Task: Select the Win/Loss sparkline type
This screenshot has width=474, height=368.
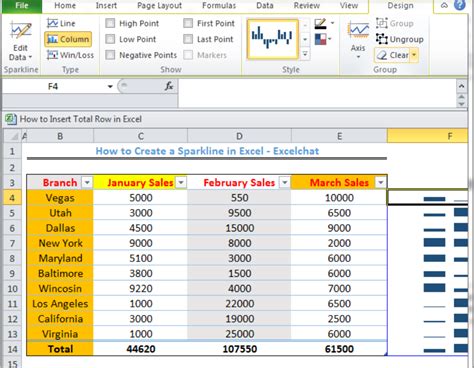Action: tap(70, 55)
